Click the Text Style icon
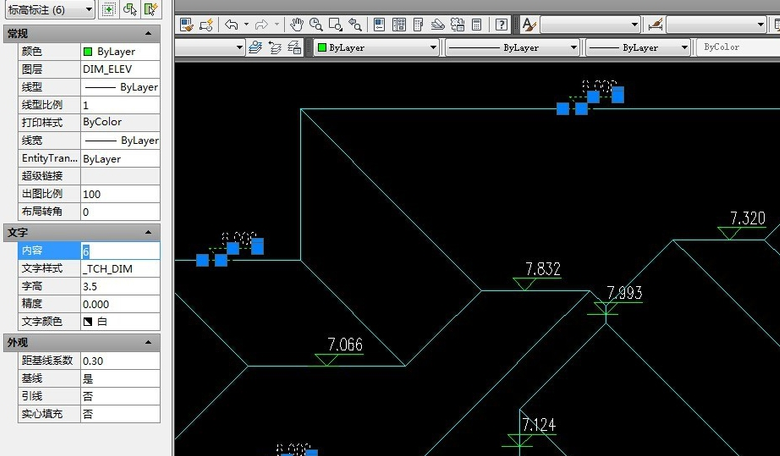 pyautogui.click(x=529, y=24)
